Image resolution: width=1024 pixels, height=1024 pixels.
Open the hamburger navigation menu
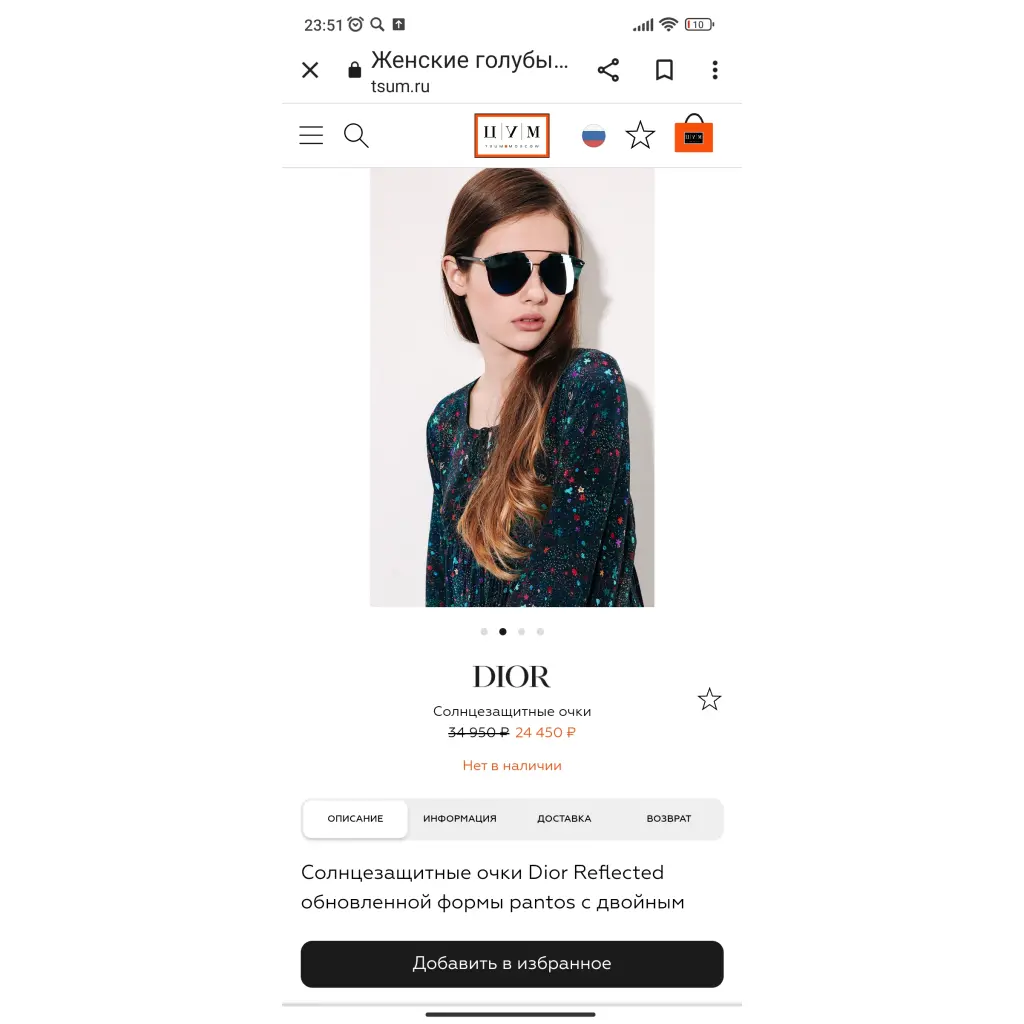coord(311,135)
